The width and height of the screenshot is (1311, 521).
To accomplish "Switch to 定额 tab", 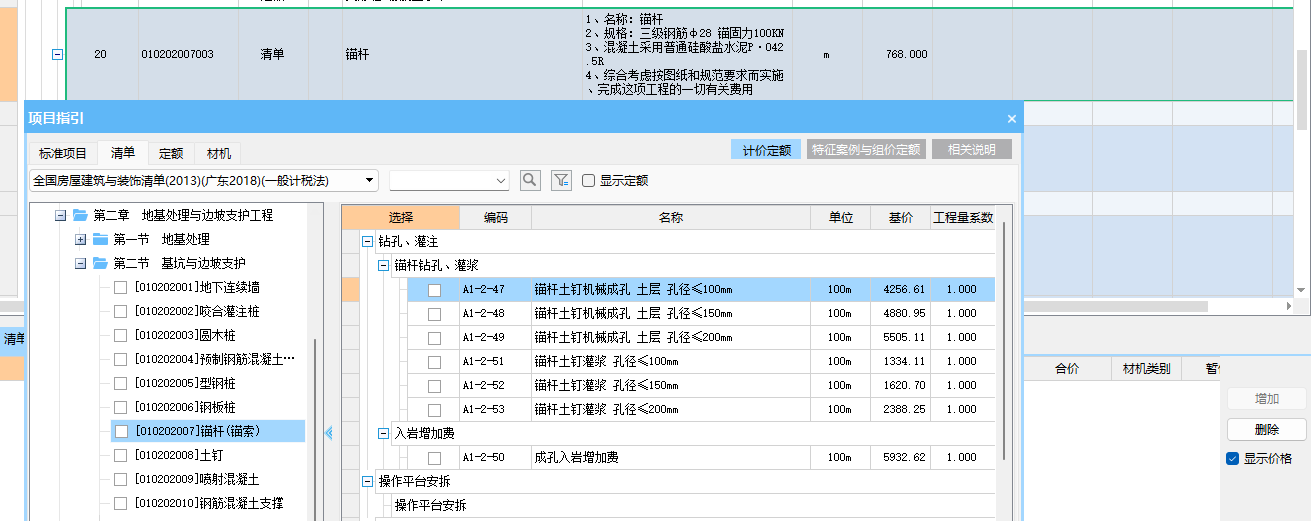I will point(171,153).
